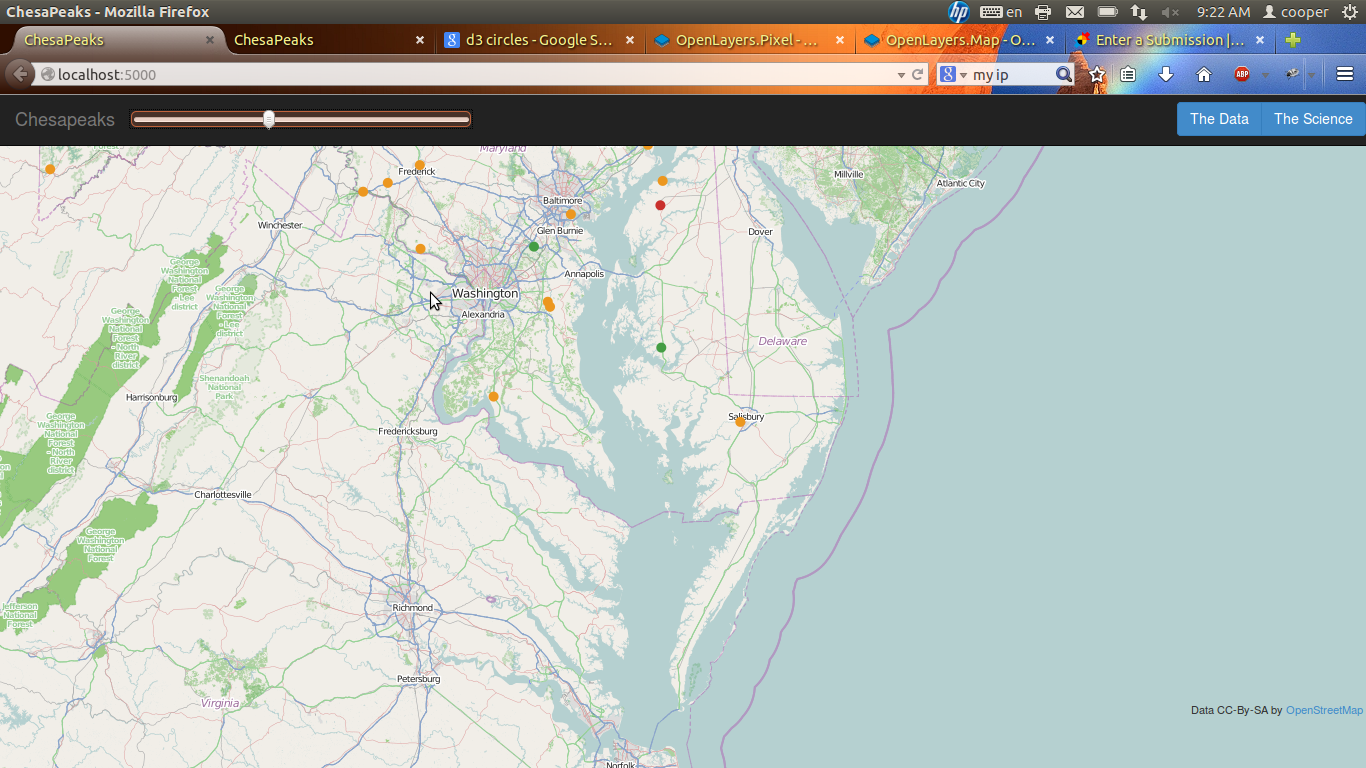Click the time slider handle
1366x768 pixels.
[269, 120]
